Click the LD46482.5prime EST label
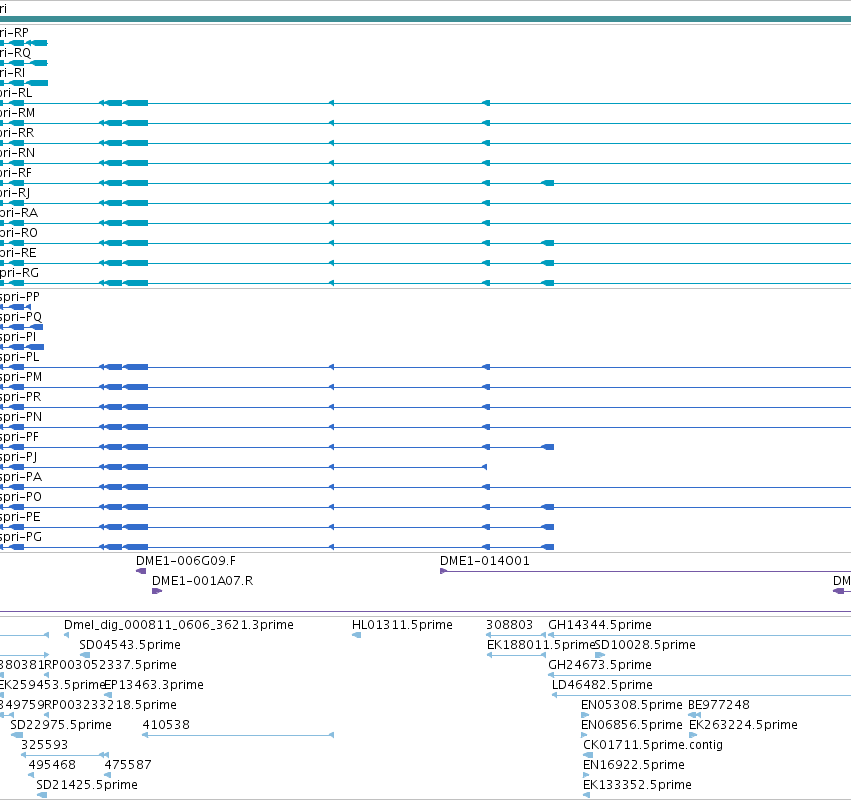This screenshot has height=800, width=851. pyautogui.click(x=602, y=685)
